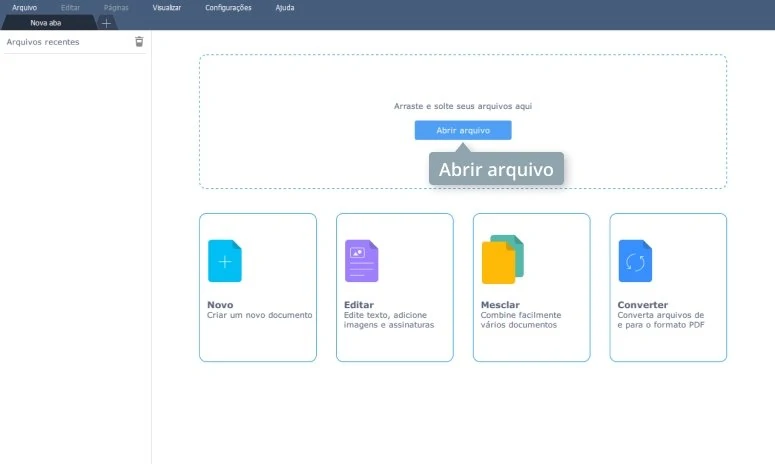Open the Configurações menu

pyautogui.click(x=228, y=7)
